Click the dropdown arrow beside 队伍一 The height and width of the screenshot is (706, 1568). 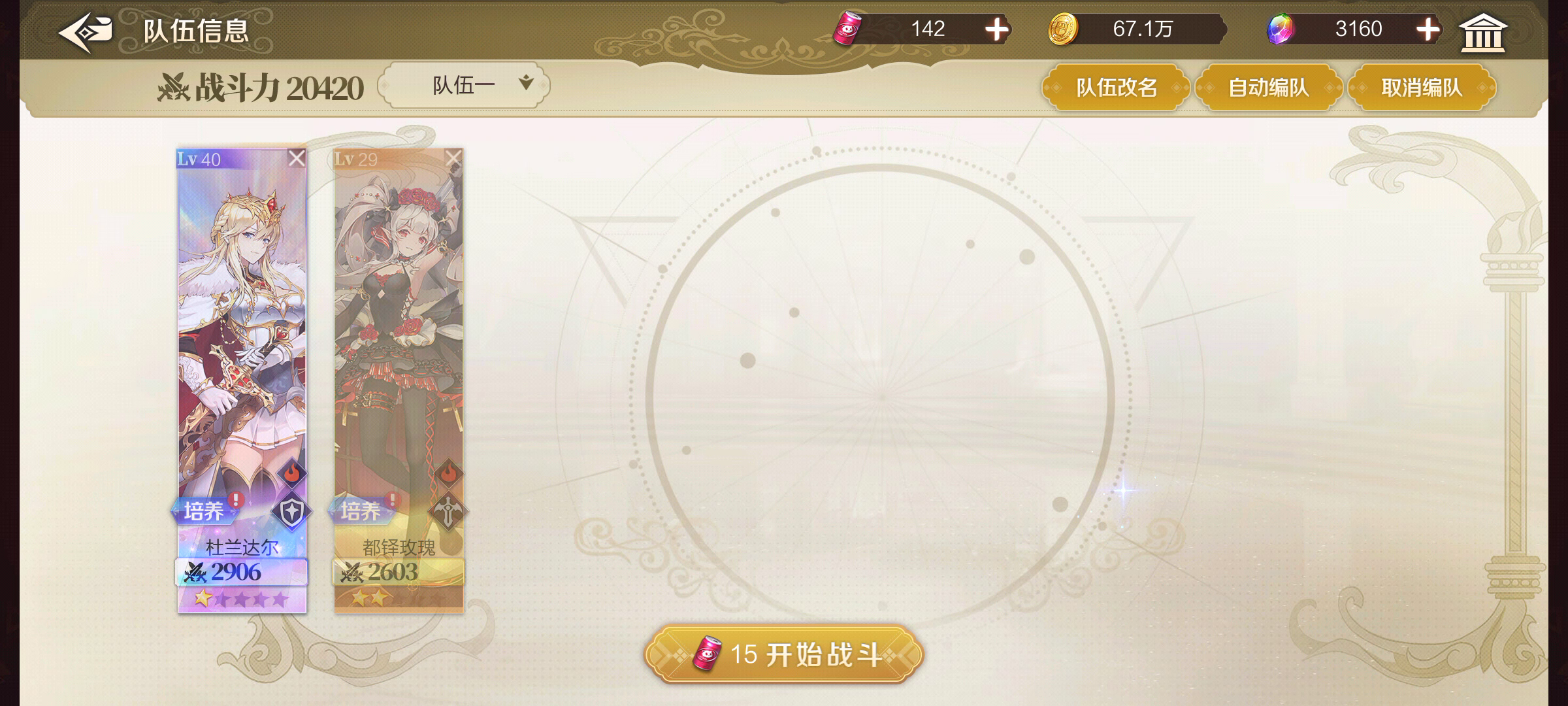coord(526,83)
